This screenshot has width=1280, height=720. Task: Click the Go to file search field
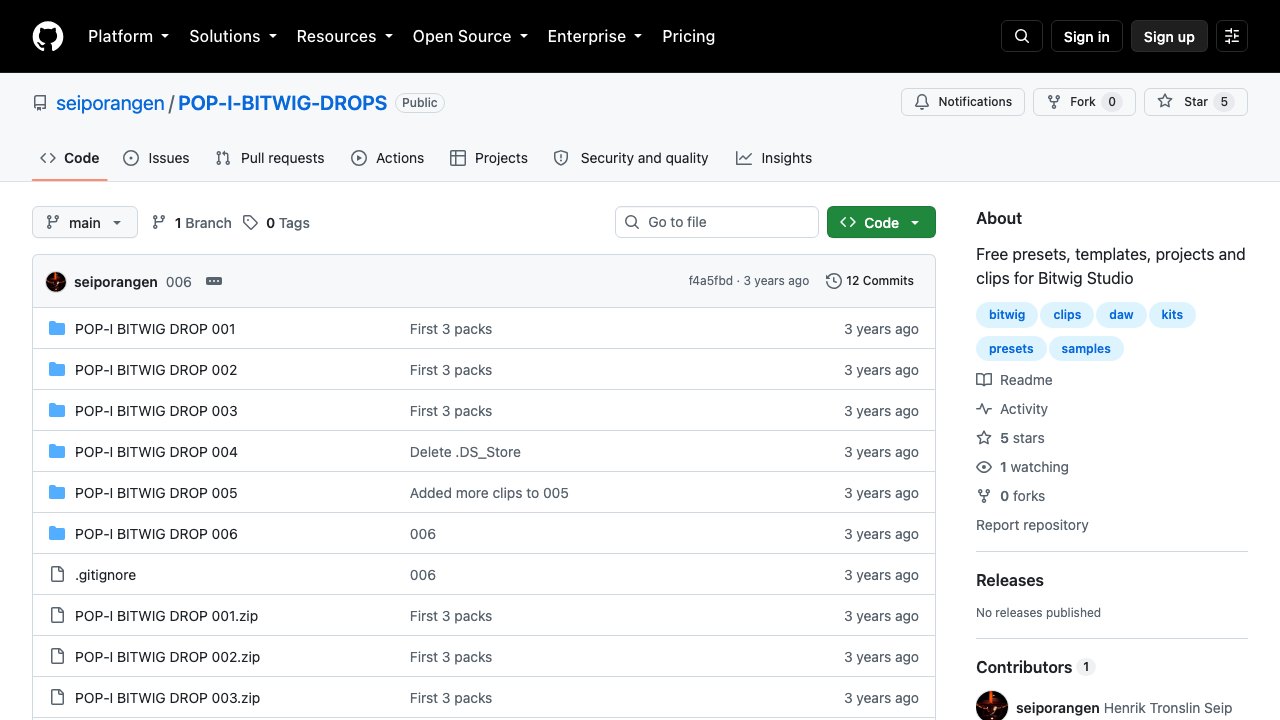point(717,222)
